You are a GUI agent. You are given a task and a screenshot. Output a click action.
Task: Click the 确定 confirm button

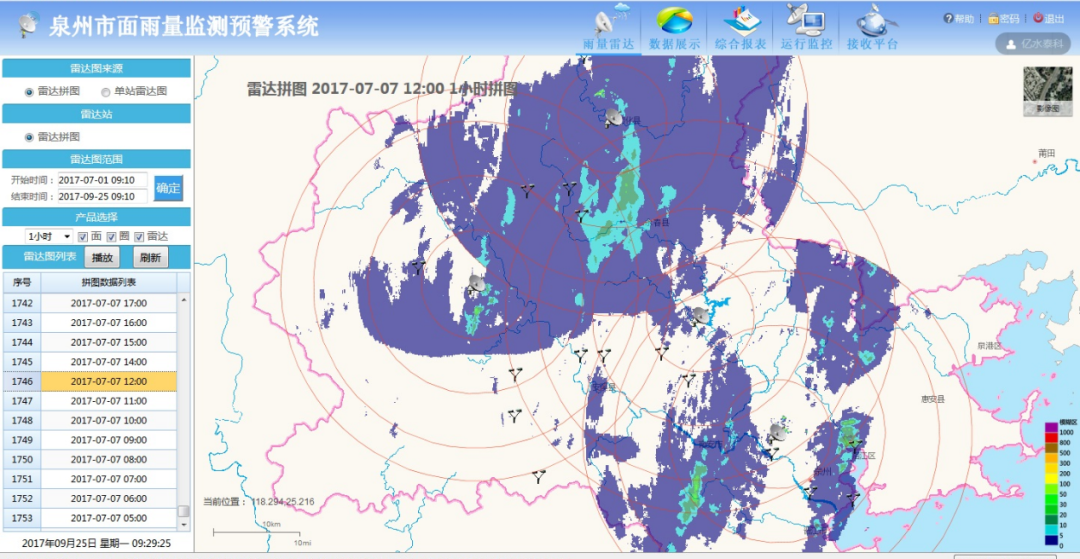168,188
